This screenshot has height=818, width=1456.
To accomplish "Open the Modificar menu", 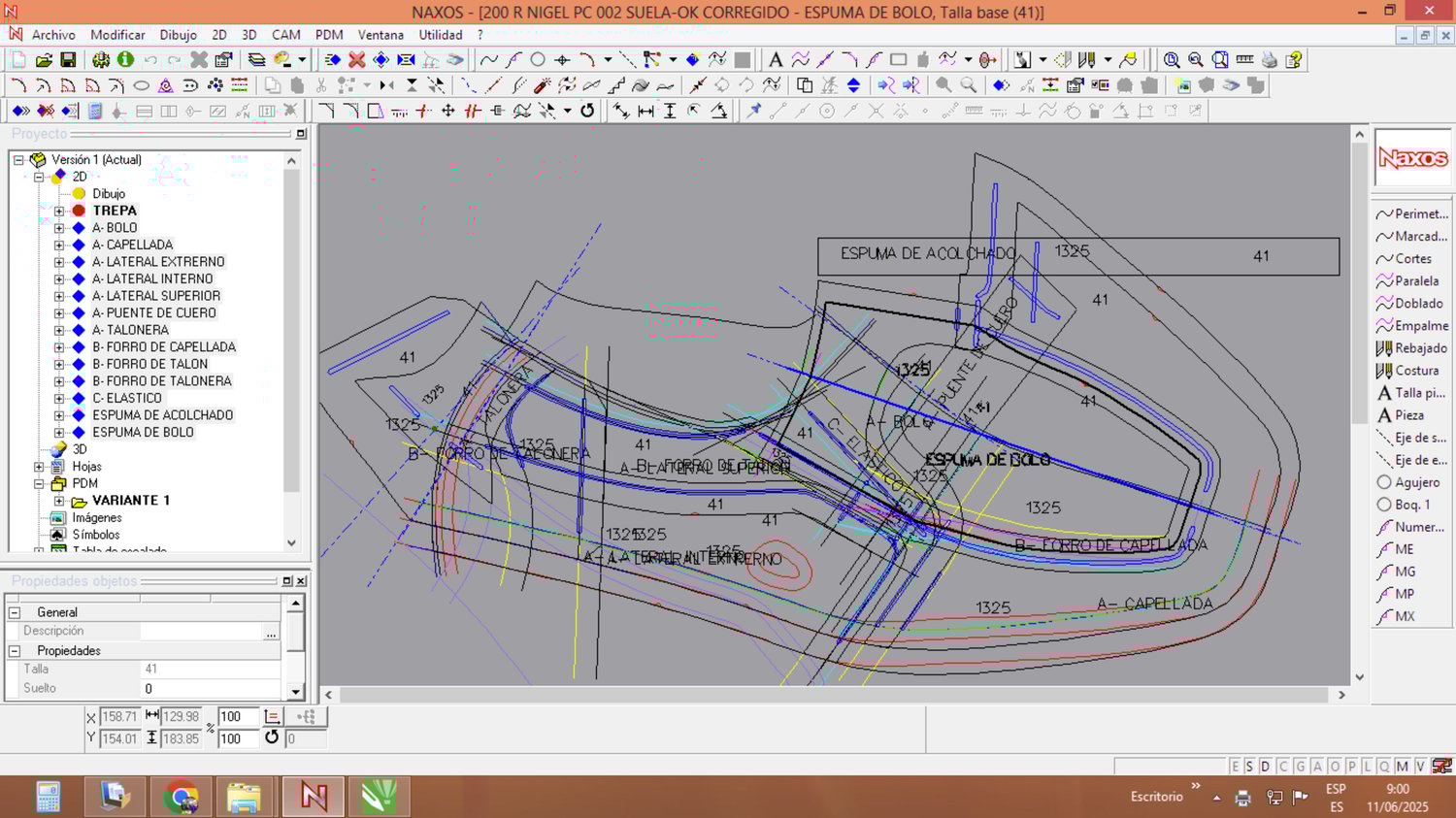I will (x=117, y=35).
